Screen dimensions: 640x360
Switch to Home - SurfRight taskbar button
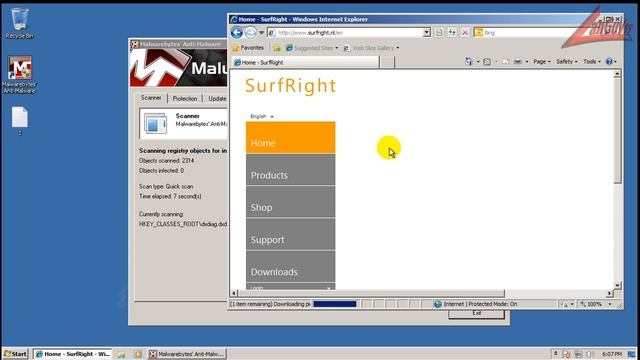click(72, 354)
